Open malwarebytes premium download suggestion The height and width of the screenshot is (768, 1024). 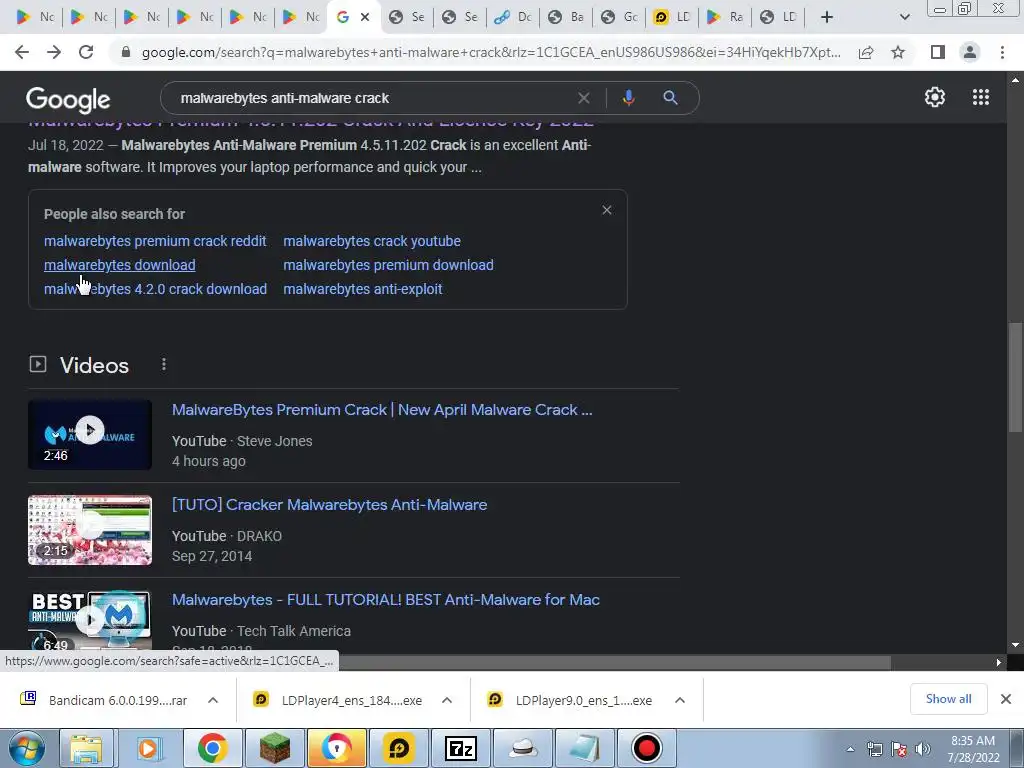[388, 265]
